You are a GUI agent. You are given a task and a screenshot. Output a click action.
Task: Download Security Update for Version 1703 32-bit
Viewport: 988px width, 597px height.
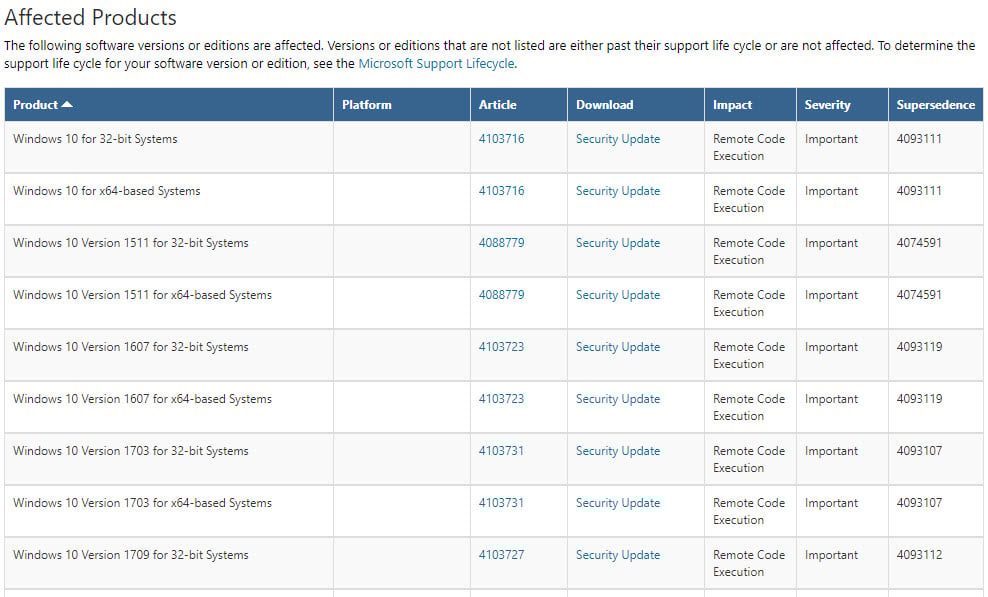[x=618, y=451]
